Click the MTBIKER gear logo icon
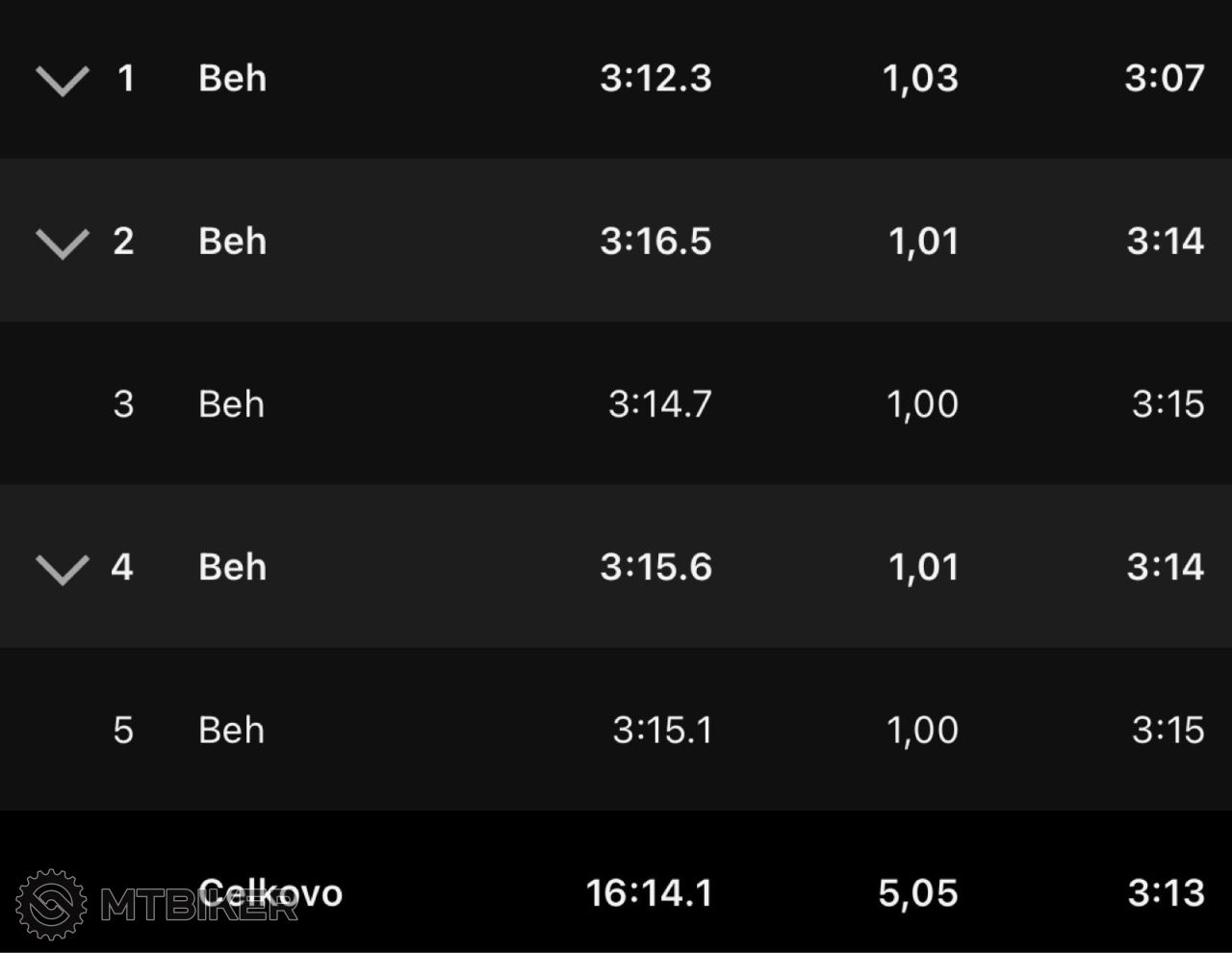Screen dimensions: 1232x953 tap(51, 904)
